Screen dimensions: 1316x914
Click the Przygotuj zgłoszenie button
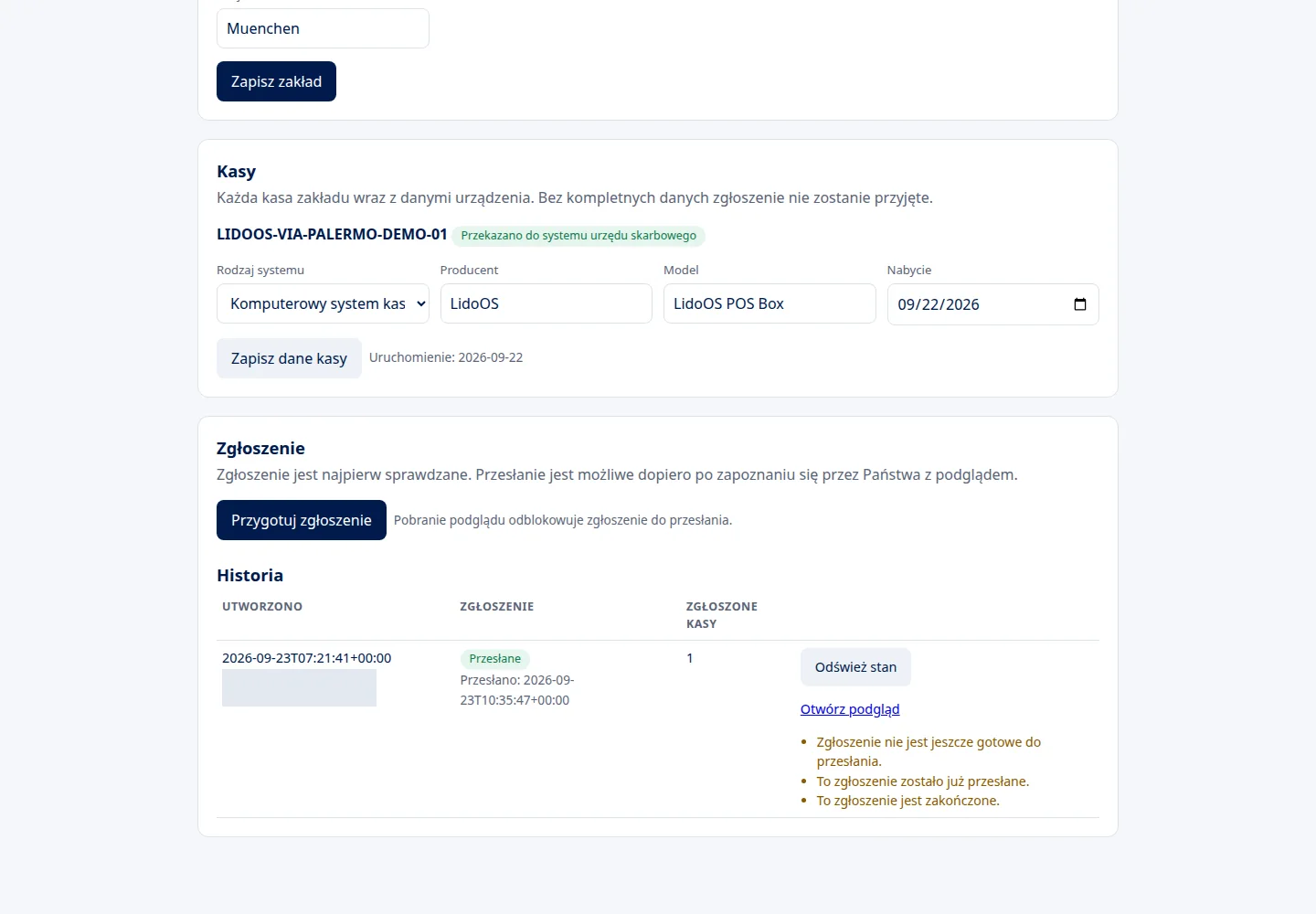[x=302, y=520]
